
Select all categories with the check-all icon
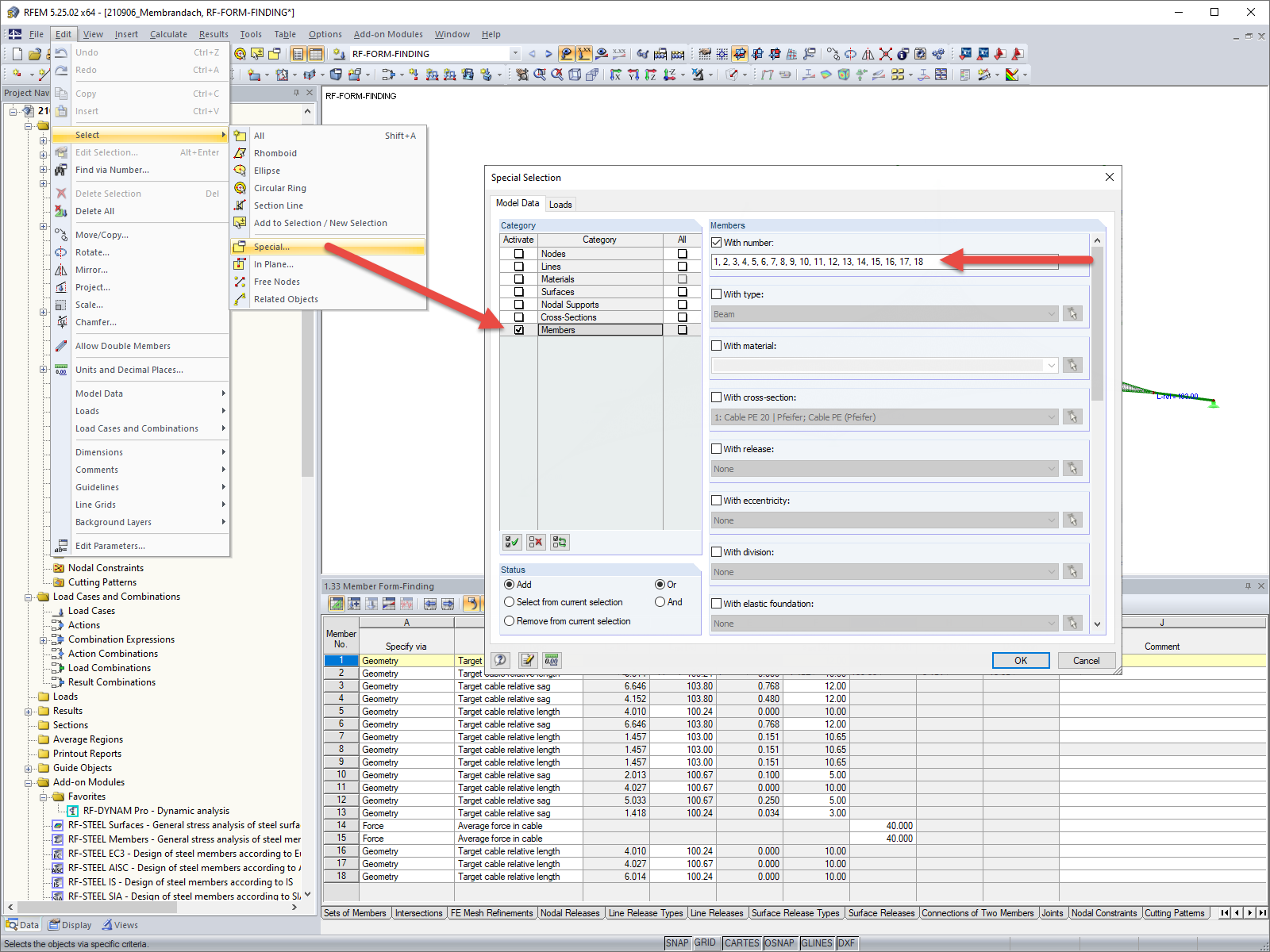click(511, 541)
